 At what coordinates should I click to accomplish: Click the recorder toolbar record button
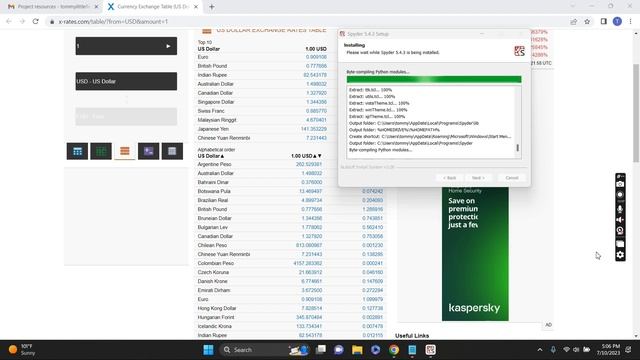coord(620,195)
